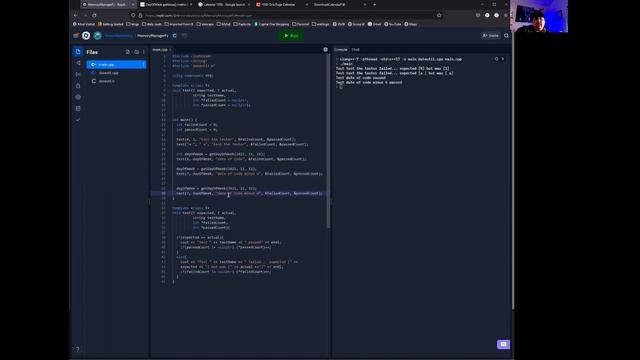
Task: Clear the console output
Action: click(x=503, y=59)
